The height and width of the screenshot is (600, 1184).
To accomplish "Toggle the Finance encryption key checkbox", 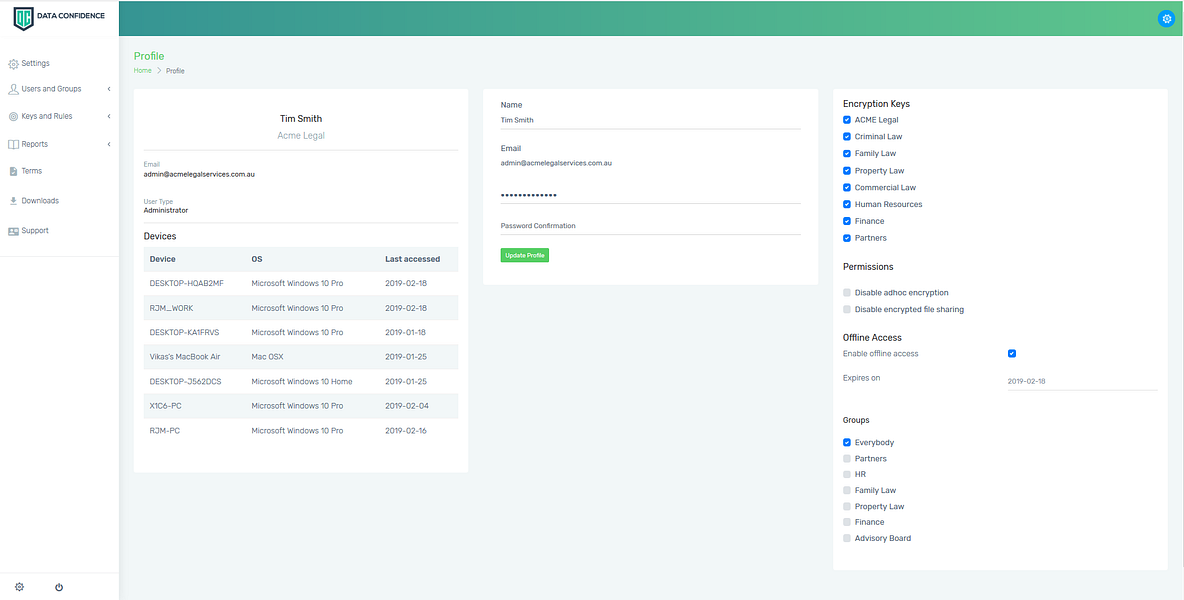I will pos(846,221).
